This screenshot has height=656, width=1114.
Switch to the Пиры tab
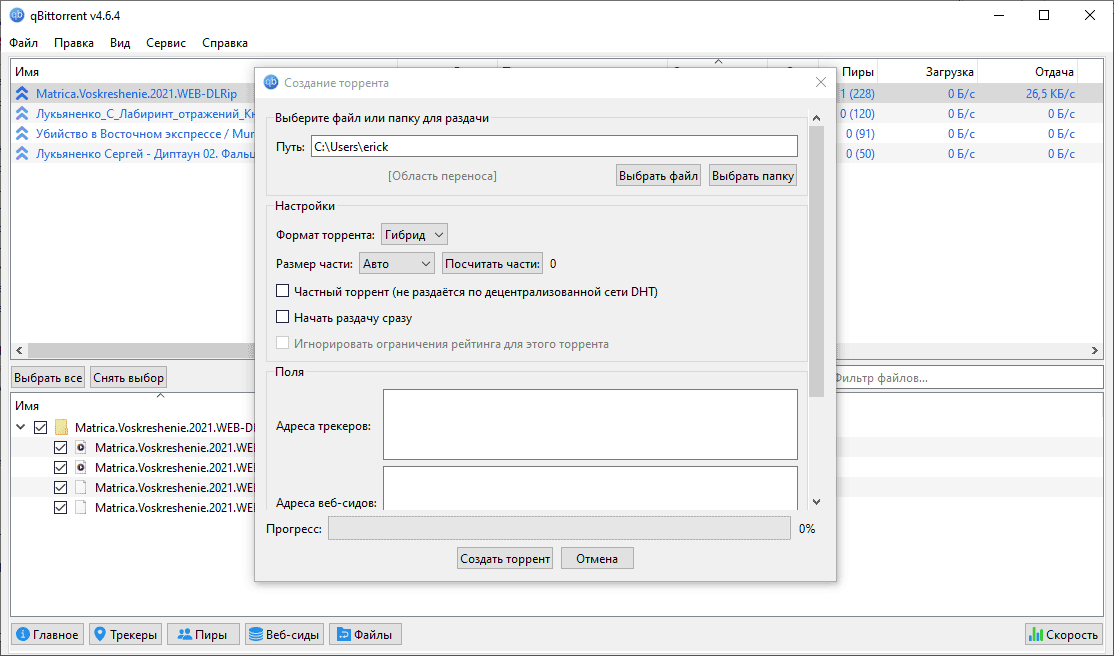203,634
